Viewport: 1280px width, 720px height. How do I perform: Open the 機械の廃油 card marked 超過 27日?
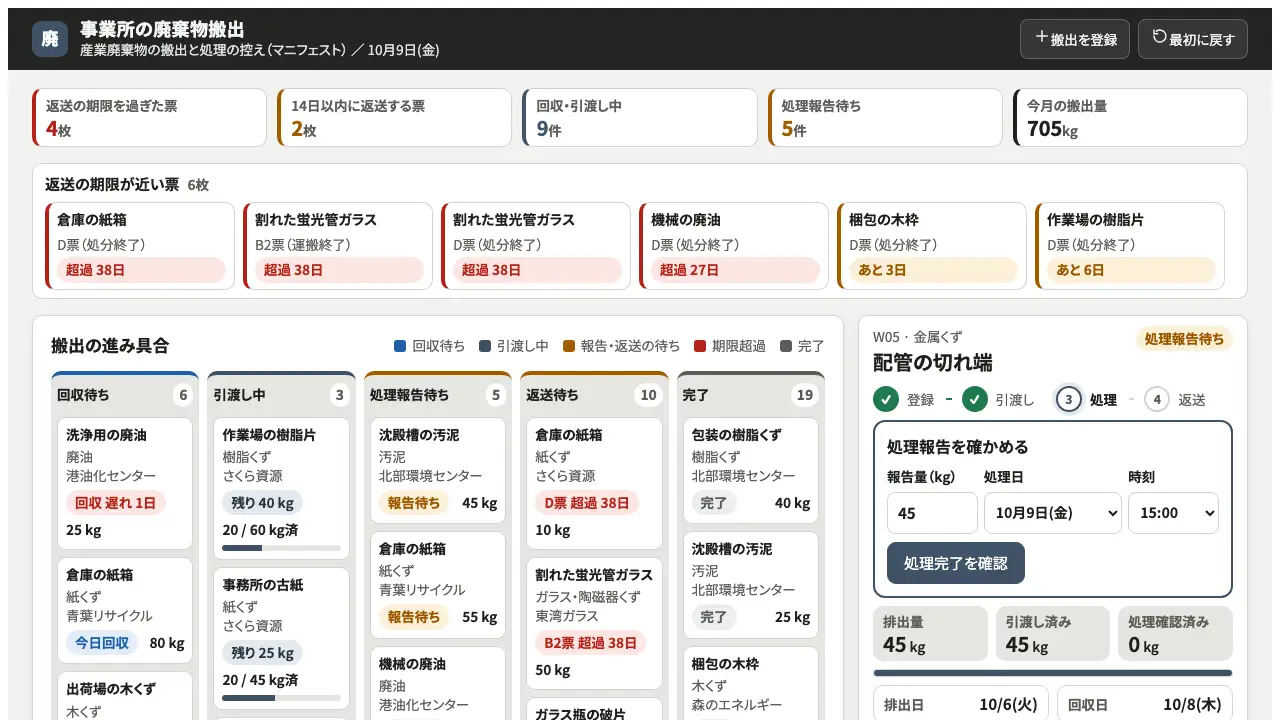pyautogui.click(x=734, y=246)
